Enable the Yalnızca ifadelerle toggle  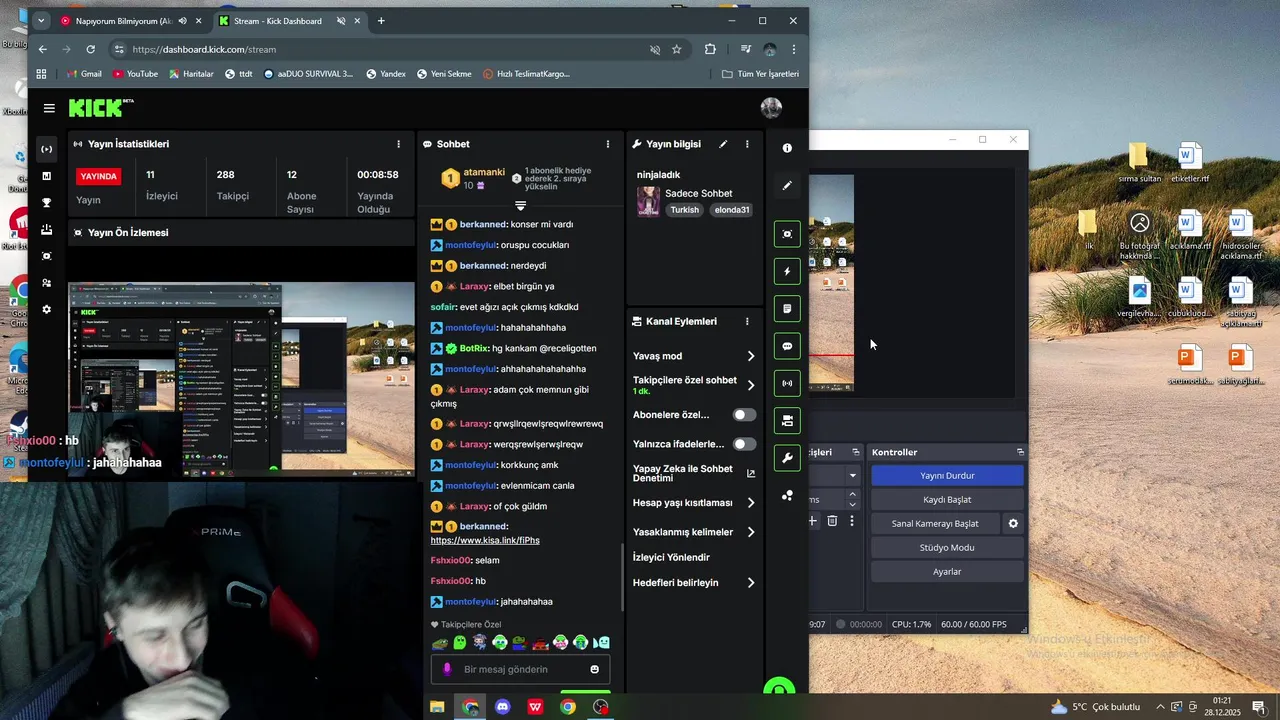pyautogui.click(x=744, y=444)
